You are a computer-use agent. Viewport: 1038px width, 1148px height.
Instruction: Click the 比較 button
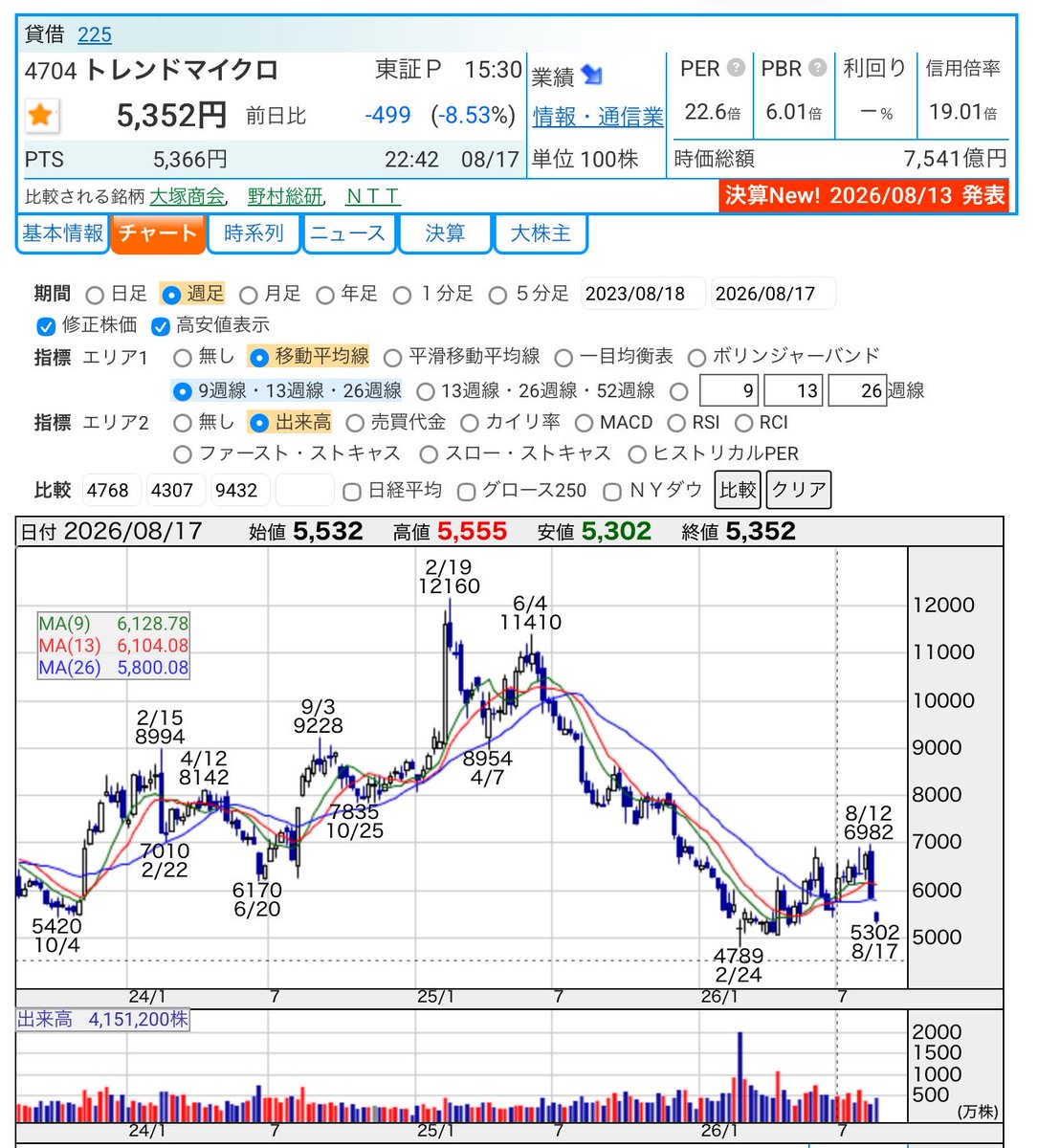(738, 490)
